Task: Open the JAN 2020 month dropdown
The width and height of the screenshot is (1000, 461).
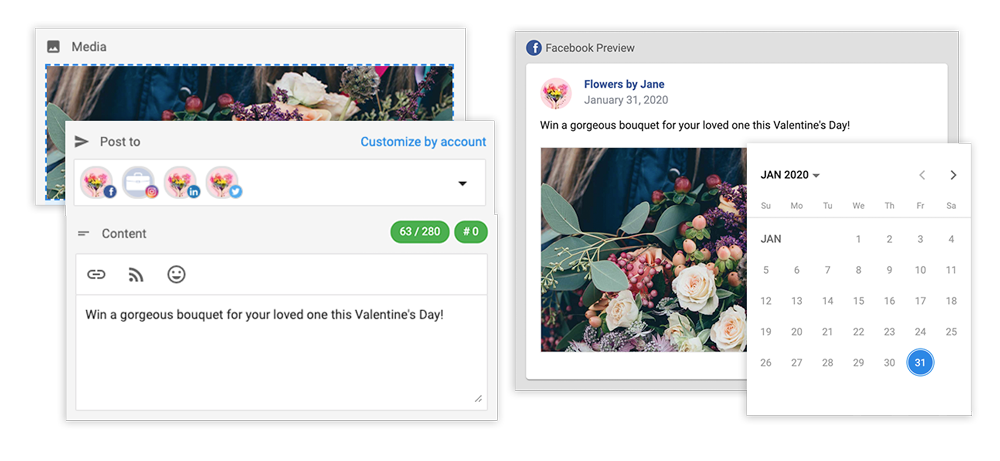Action: coord(790,175)
